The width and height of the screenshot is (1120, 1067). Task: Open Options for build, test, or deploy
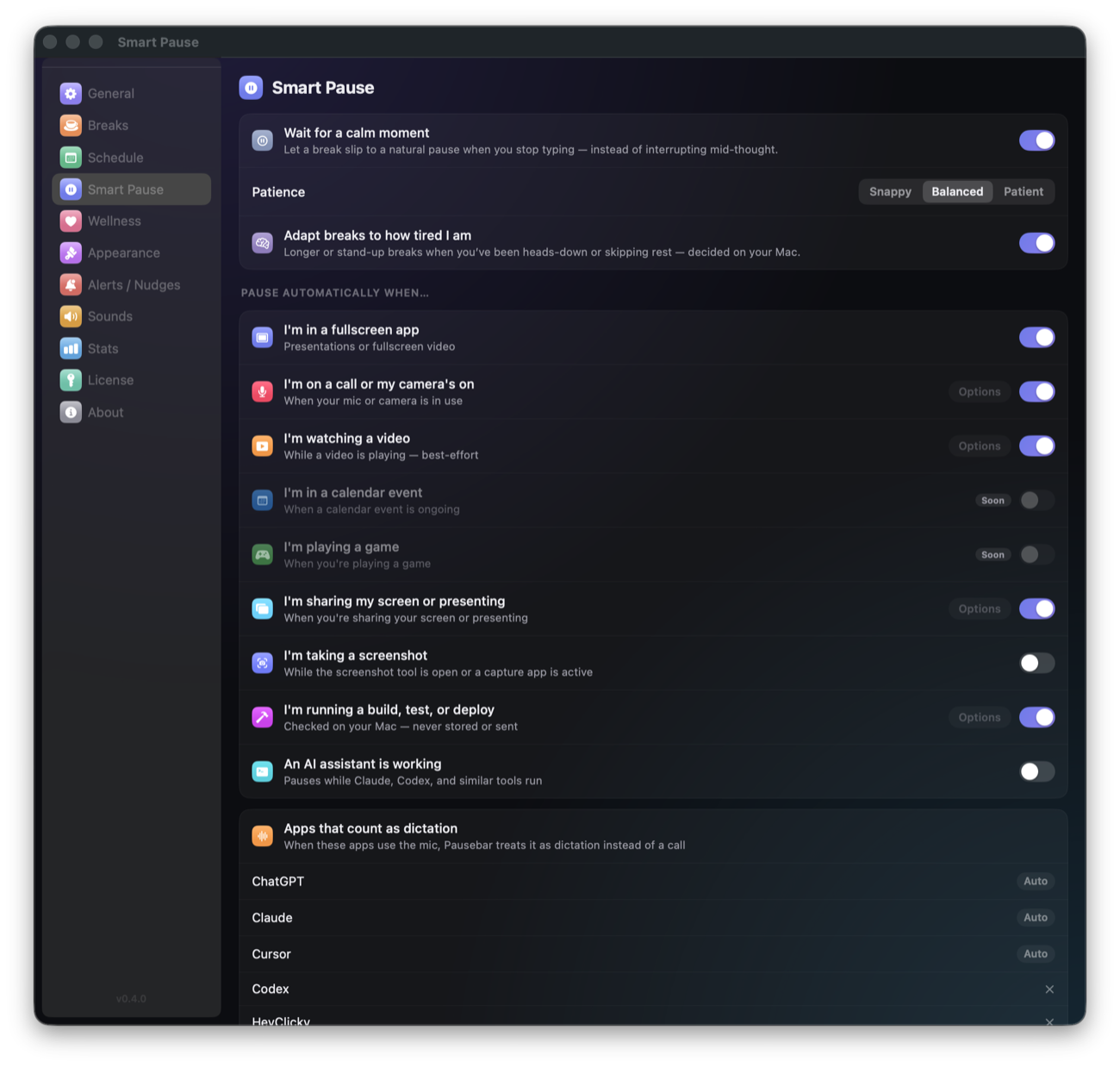(x=980, y=717)
